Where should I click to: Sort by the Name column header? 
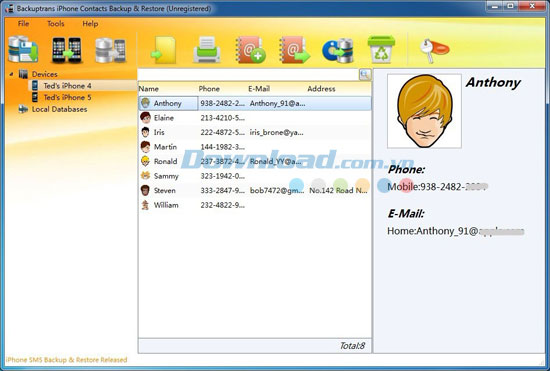(149, 89)
